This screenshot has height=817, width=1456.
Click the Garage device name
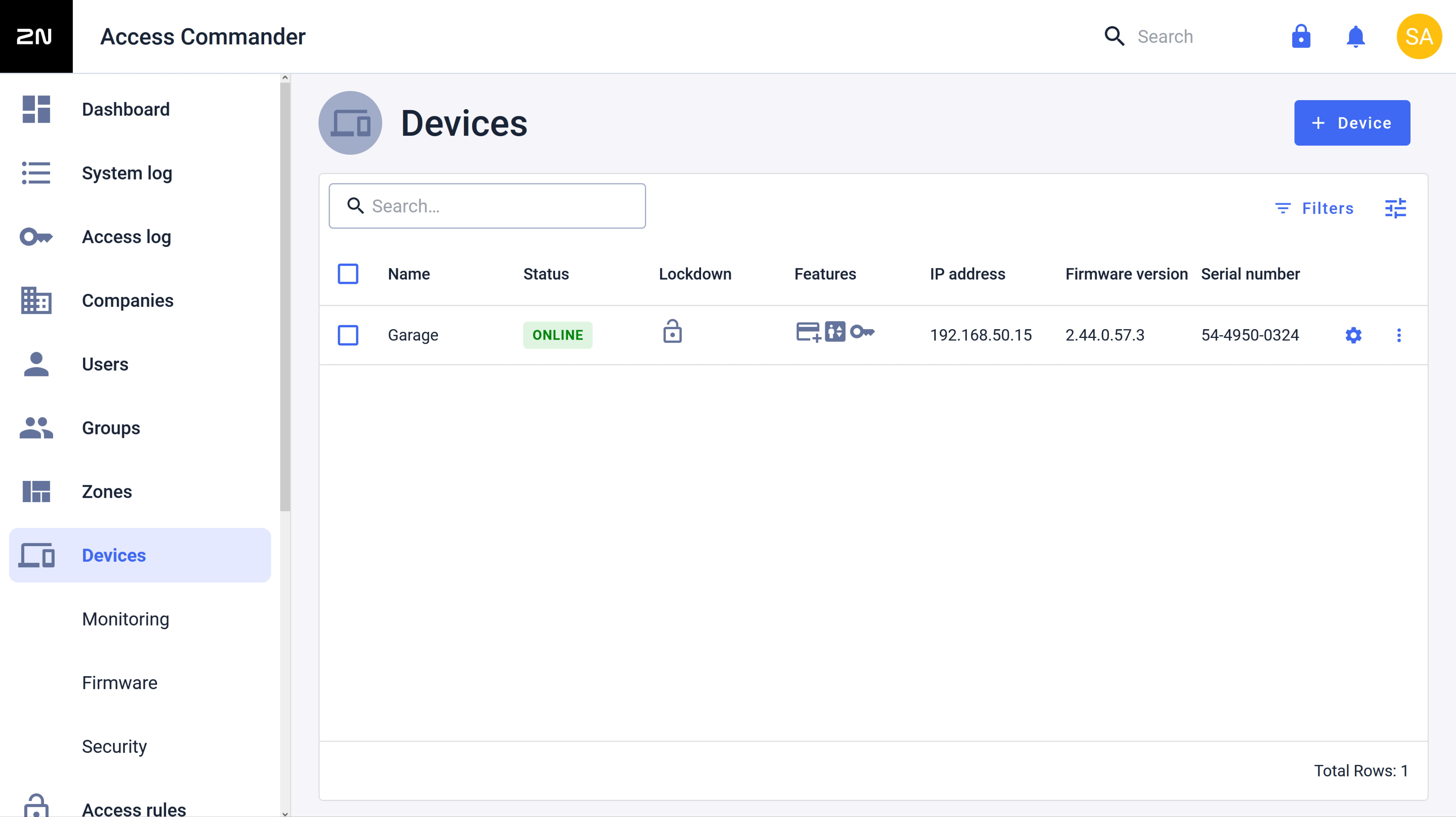point(413,335)
